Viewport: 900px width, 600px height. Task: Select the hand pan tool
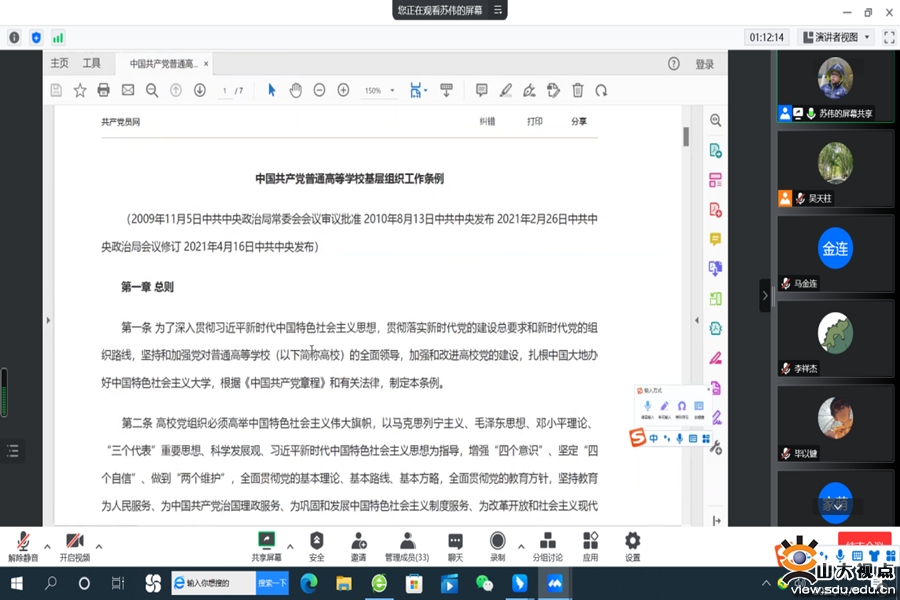point(295,90)
